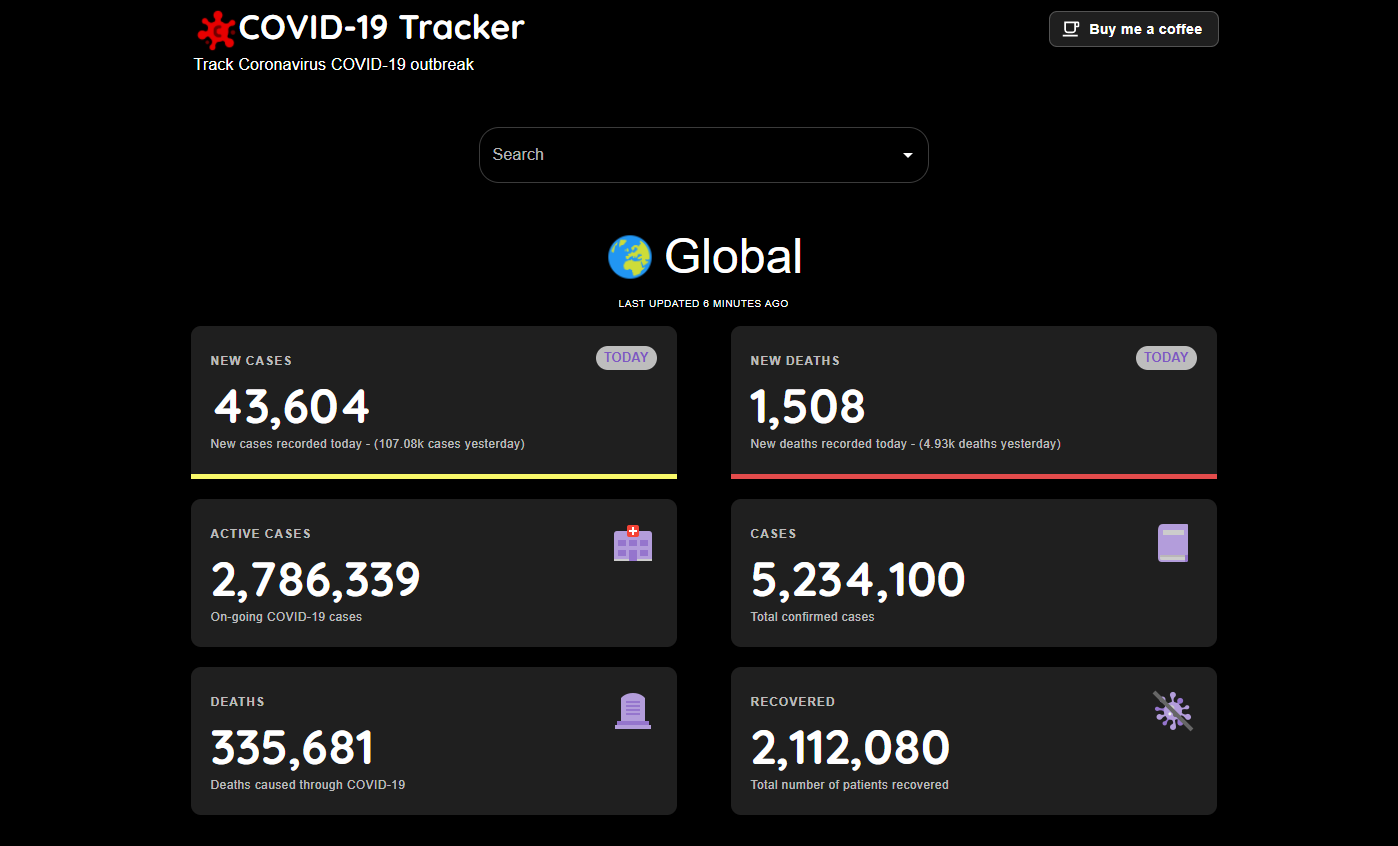Click the 43,604 new cases number
Viewport: 1398px width, 846px height.
point(291,407)
